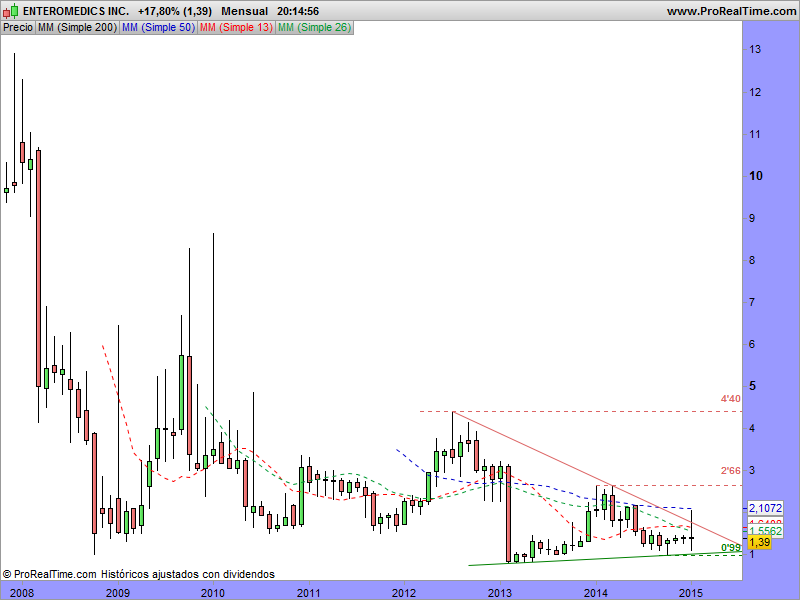Open the MM (Simple 13) indicator label
Screen dimensions: 800x600
(236, 28)
